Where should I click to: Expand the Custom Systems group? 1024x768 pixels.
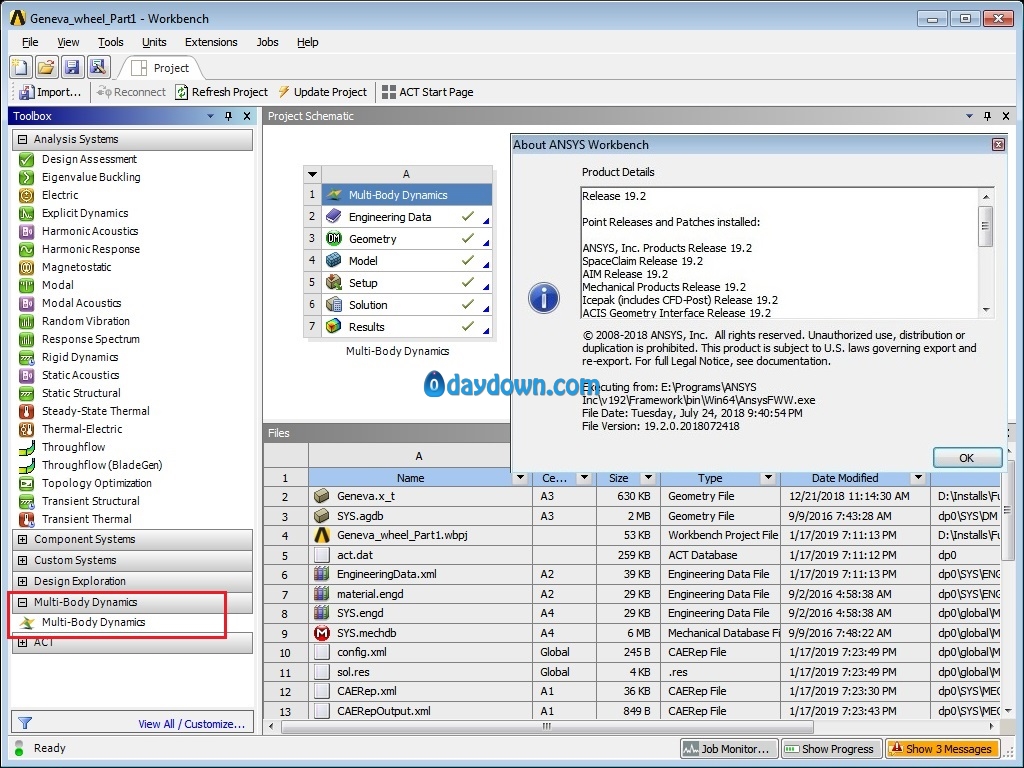(x=23, y=560)
